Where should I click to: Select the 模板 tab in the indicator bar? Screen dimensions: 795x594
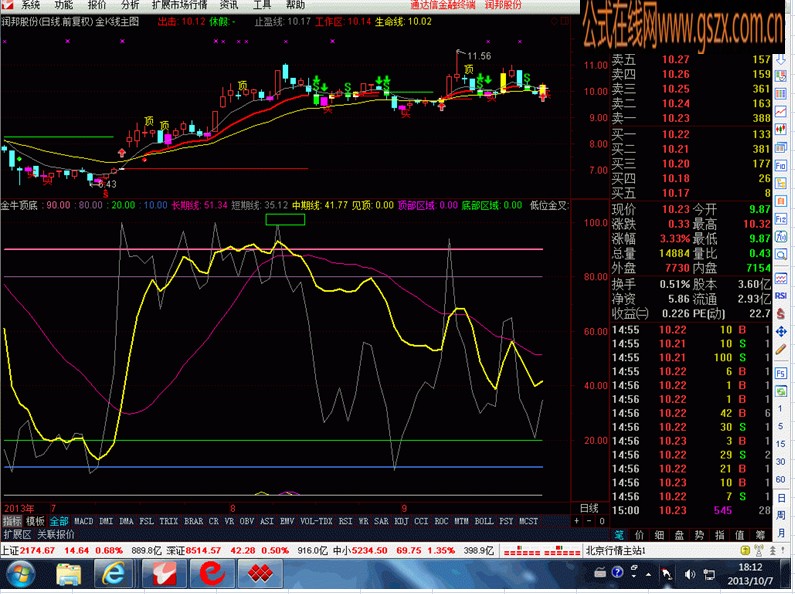[35, 521]
